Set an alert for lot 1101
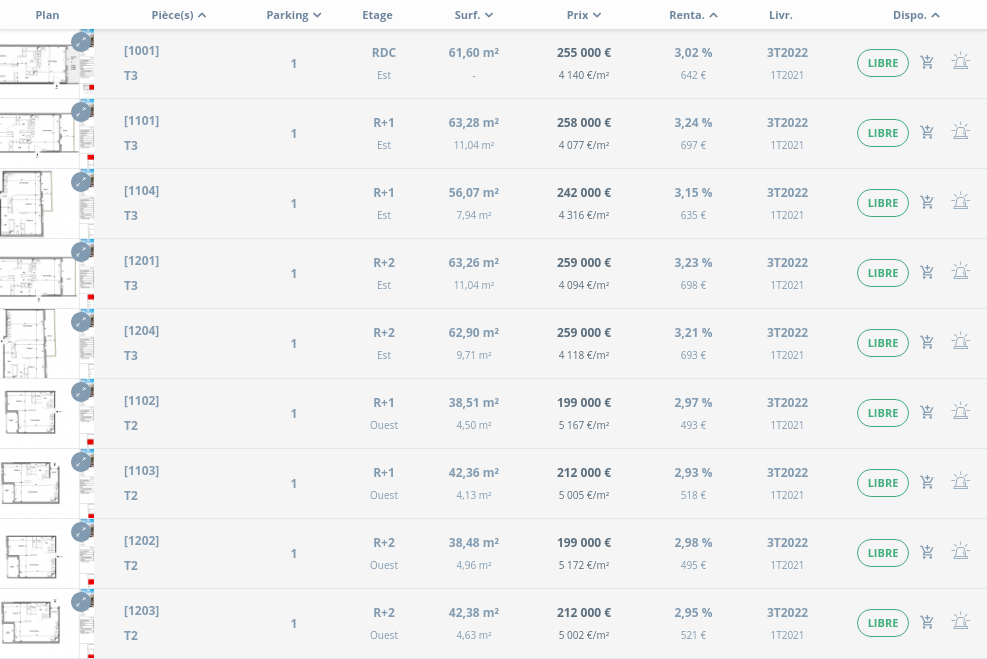Viewport: 987px width, 659px height. [960, 133]
